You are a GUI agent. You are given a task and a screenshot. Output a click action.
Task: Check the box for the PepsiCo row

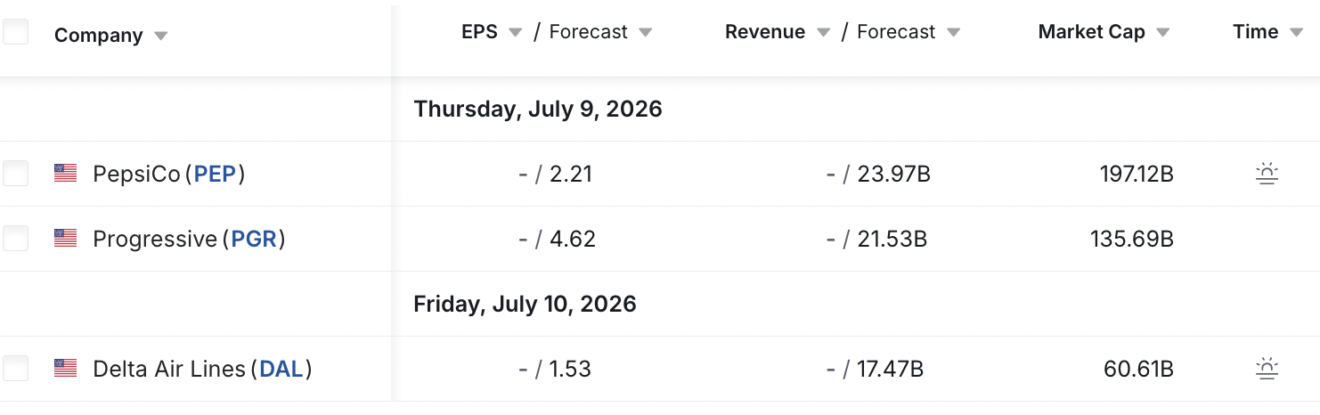click(15, 173)
